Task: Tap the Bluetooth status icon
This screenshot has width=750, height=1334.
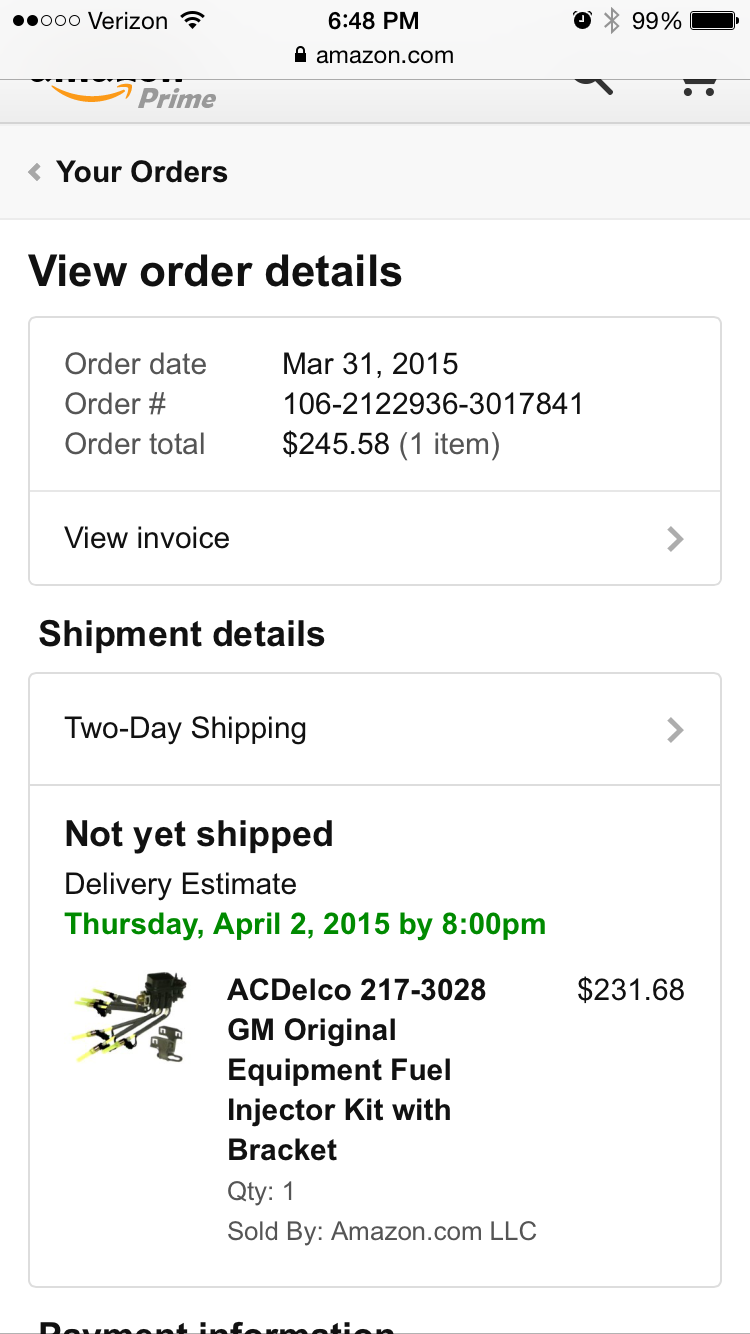Action: 612,20
